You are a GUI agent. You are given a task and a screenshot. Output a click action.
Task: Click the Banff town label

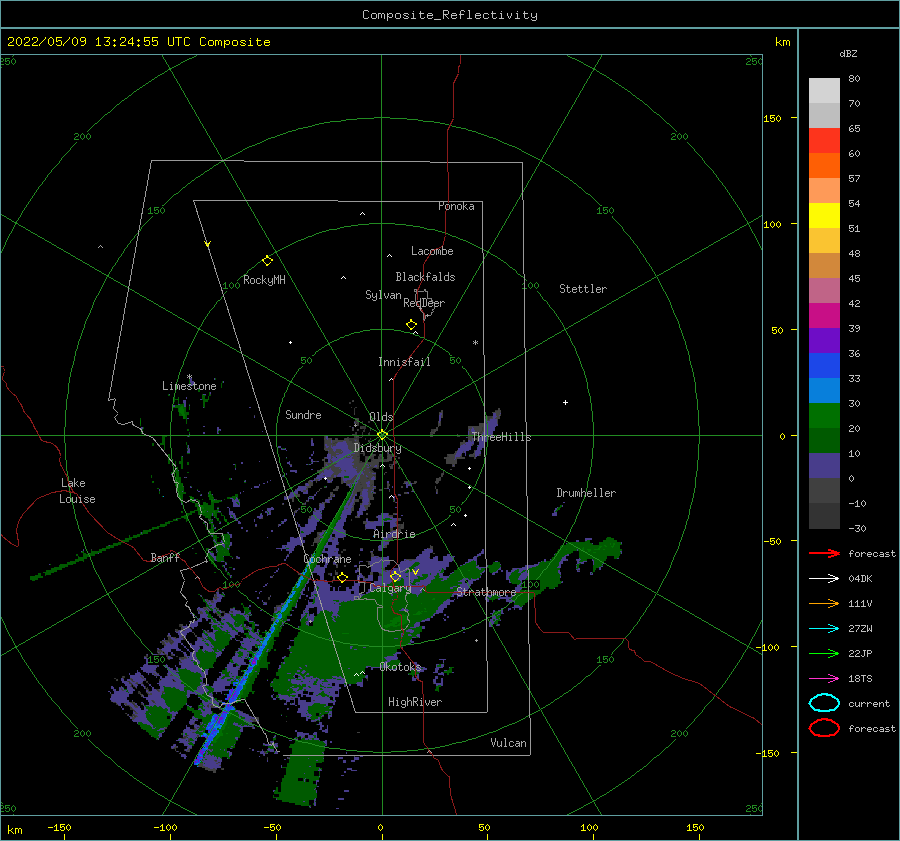tap(165, 557)
